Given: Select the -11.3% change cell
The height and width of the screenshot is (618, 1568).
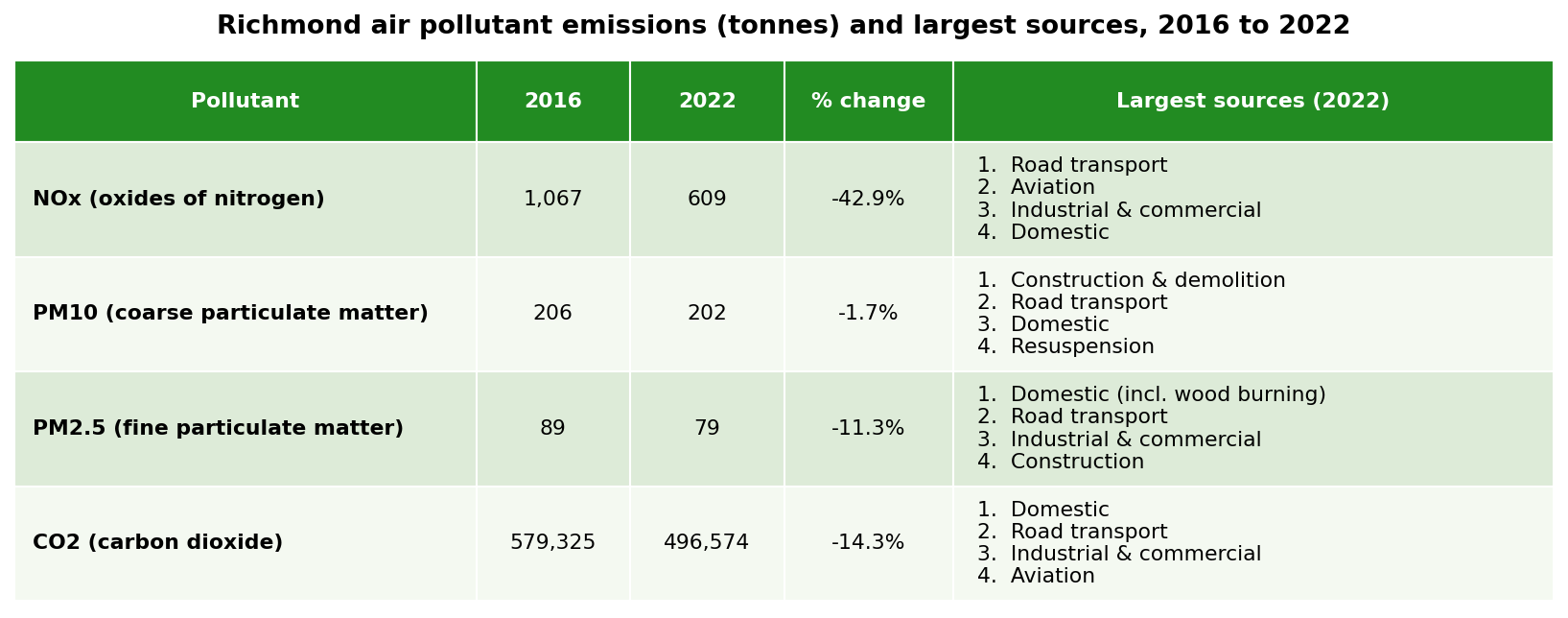Looking at the screenshot, I should click(869, 429).
